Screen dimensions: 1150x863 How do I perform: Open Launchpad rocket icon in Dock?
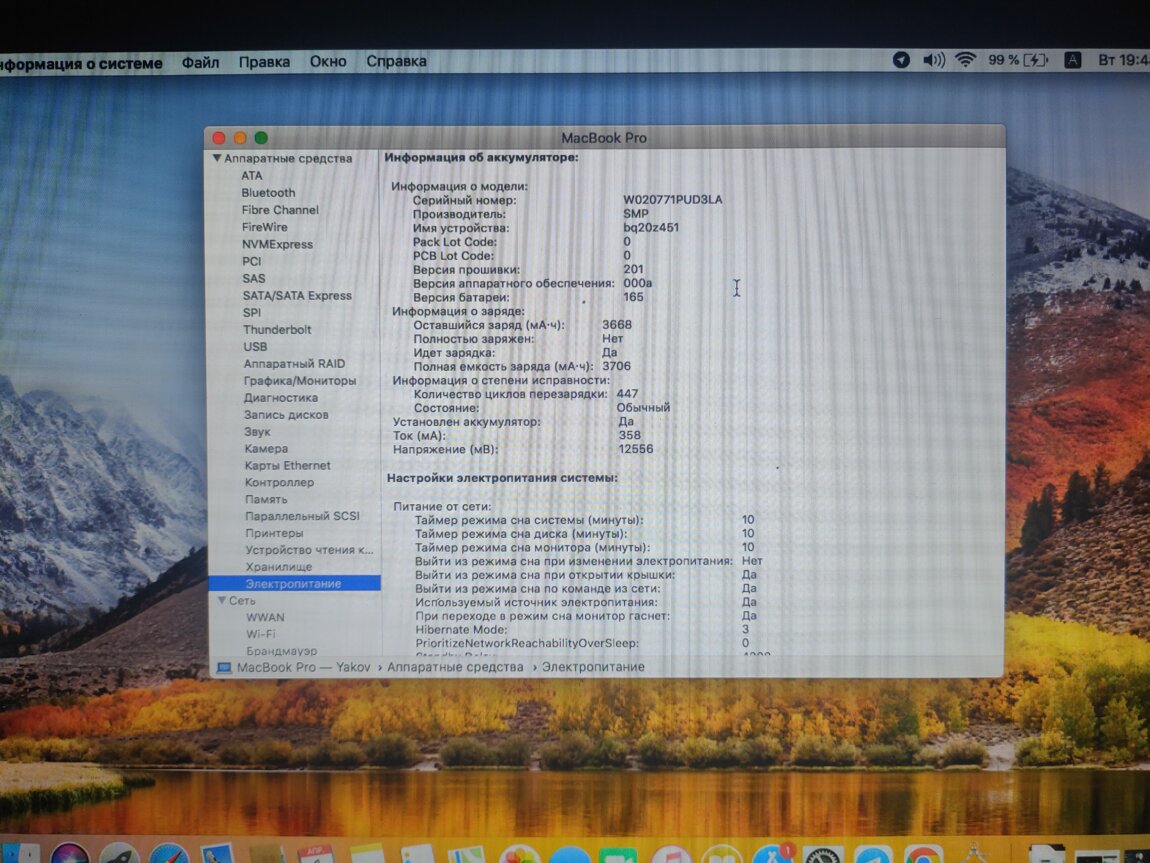(x=120, y=853)
